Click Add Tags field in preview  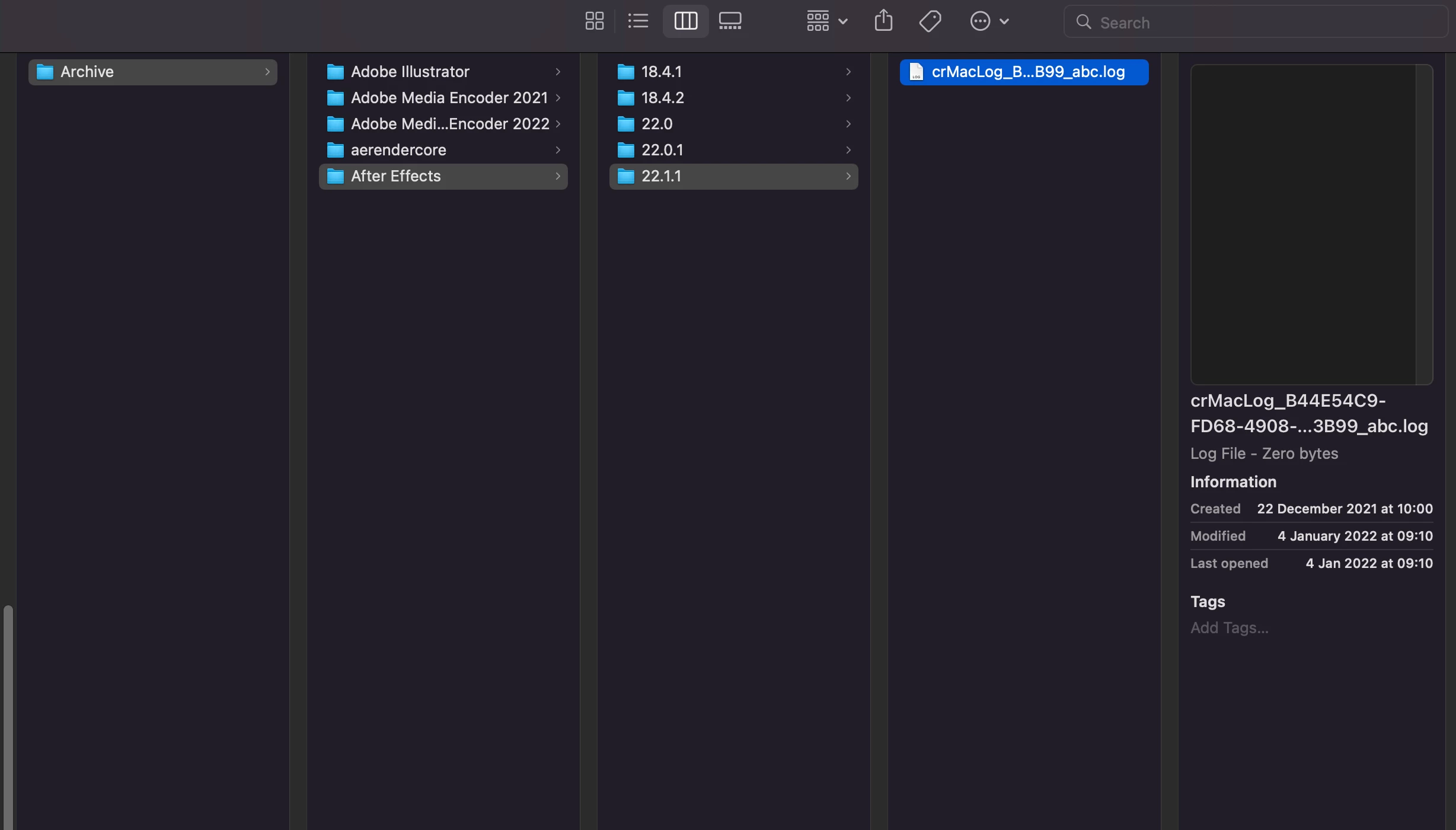coord(1230,628)
